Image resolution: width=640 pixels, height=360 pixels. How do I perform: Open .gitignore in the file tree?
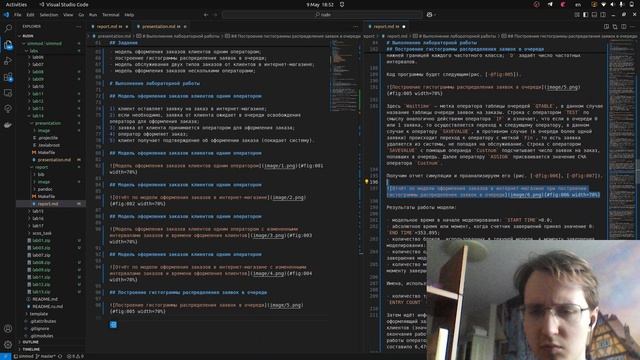[40, 329]
